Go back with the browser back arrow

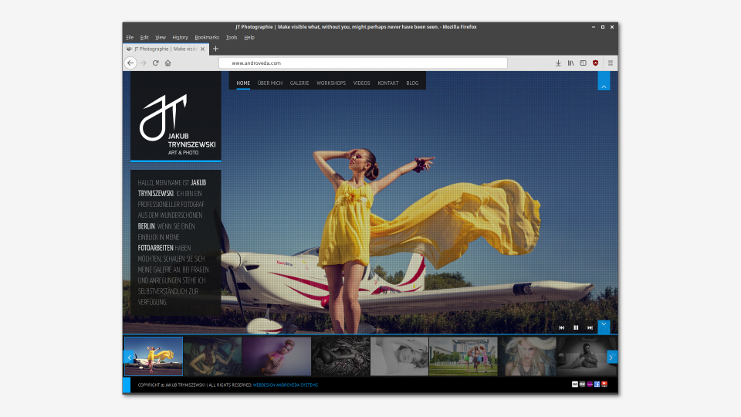(131, 63)
